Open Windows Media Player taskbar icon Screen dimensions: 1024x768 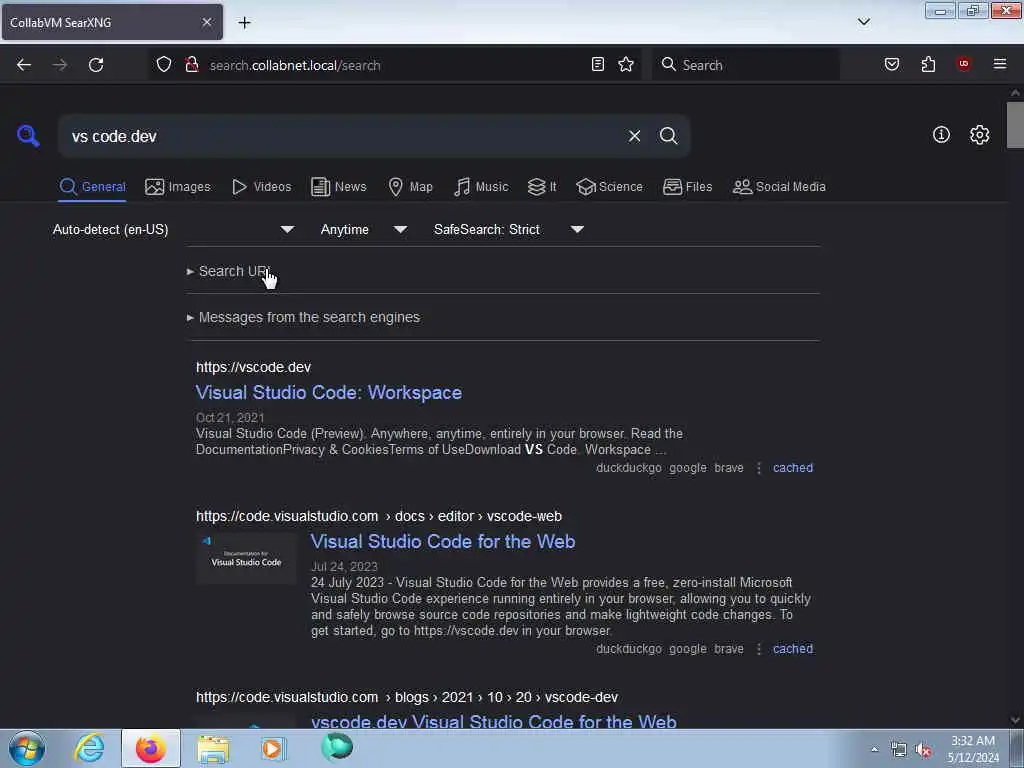click(273, 748)
